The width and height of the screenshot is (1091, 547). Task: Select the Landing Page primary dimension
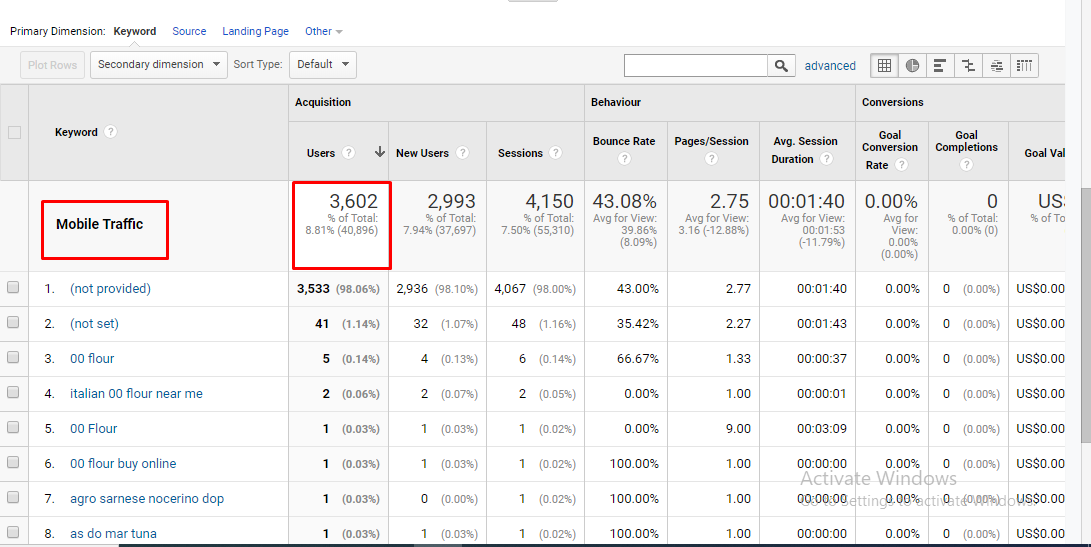(x=255, y=31)
